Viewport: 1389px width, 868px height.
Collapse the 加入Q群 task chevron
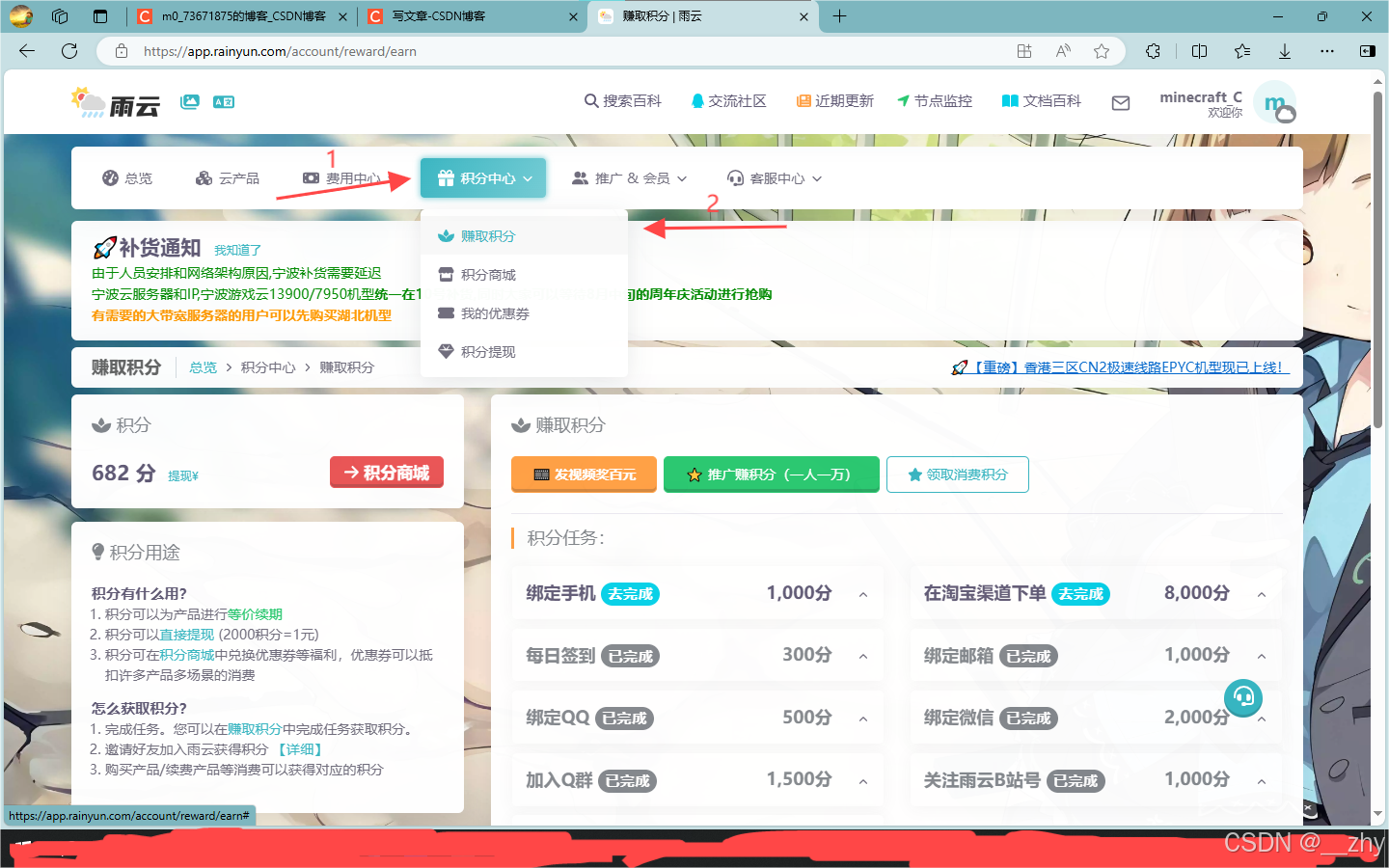(x=863, y=781)
